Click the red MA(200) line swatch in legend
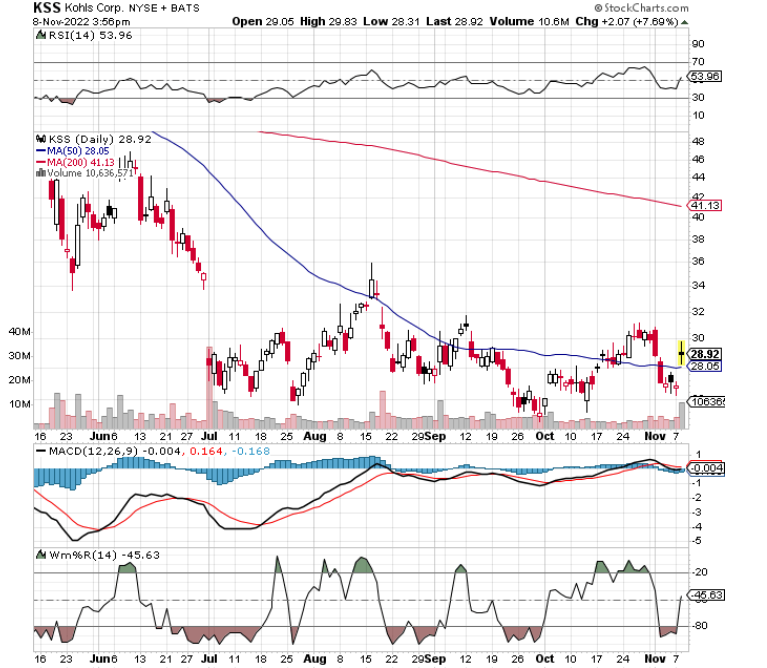Image resolution: width=767 pixels, height=668 pixels. (41, 162)
